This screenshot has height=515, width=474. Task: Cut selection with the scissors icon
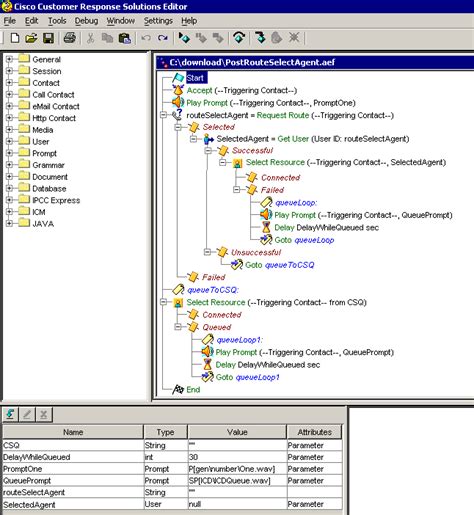pos(90,38)
